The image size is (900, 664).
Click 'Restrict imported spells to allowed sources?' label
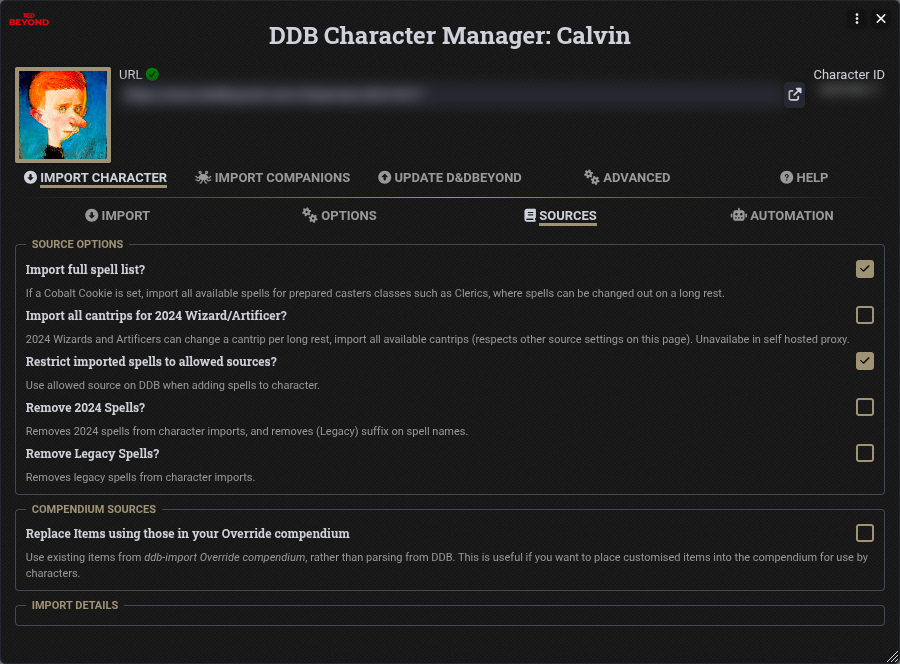click(152, 362)
